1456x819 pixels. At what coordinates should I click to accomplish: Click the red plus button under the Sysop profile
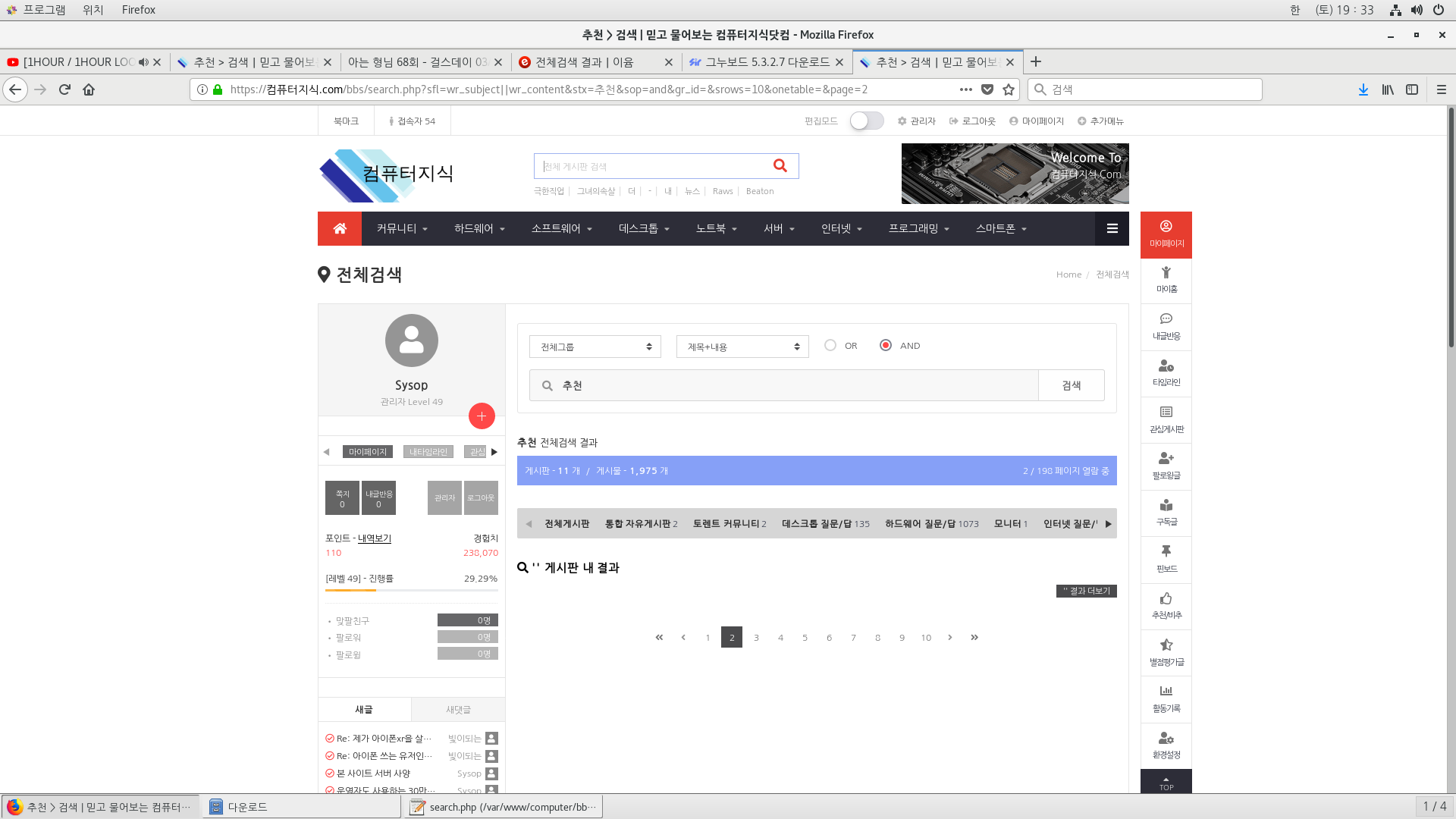tap(482, 416)
